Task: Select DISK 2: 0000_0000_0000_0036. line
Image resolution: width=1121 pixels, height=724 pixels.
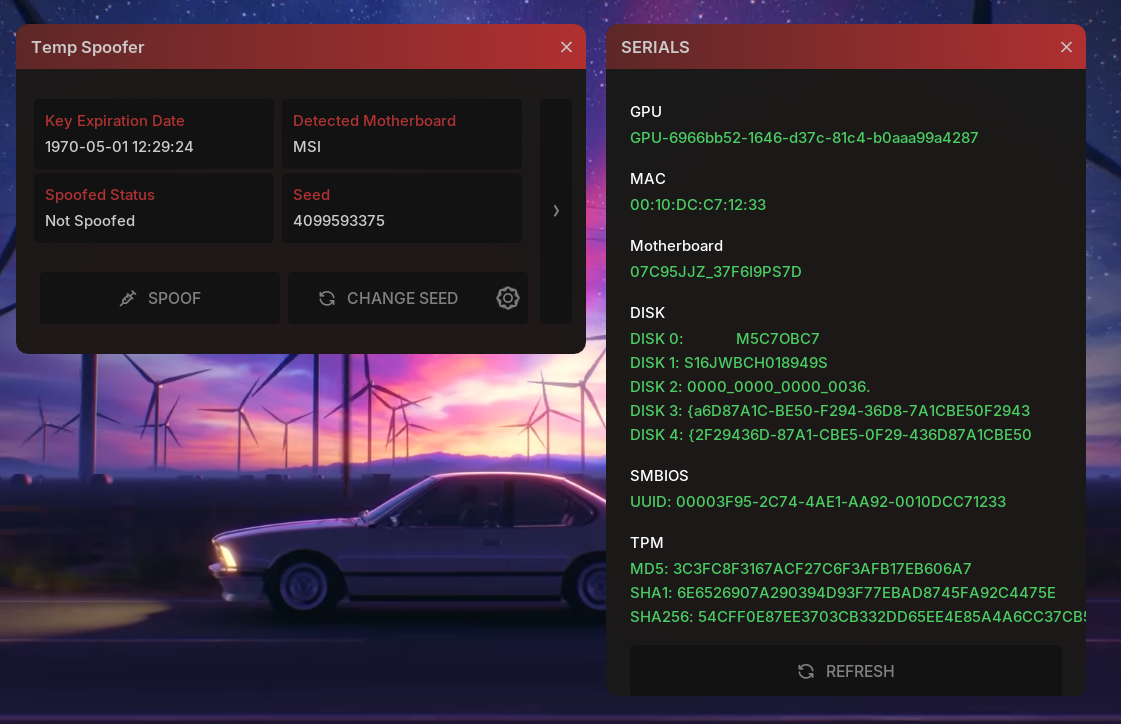Action: click(750, 387)
